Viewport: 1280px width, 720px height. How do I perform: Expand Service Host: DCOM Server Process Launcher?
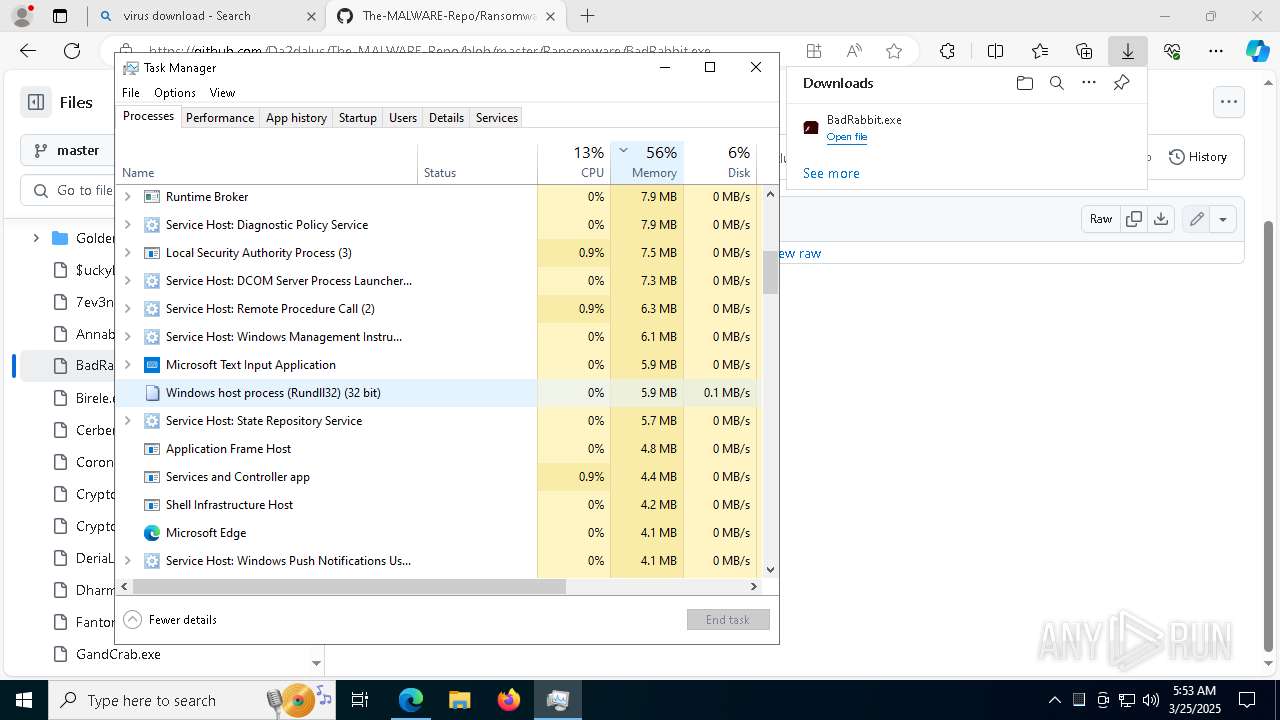(x=127, y=281)
